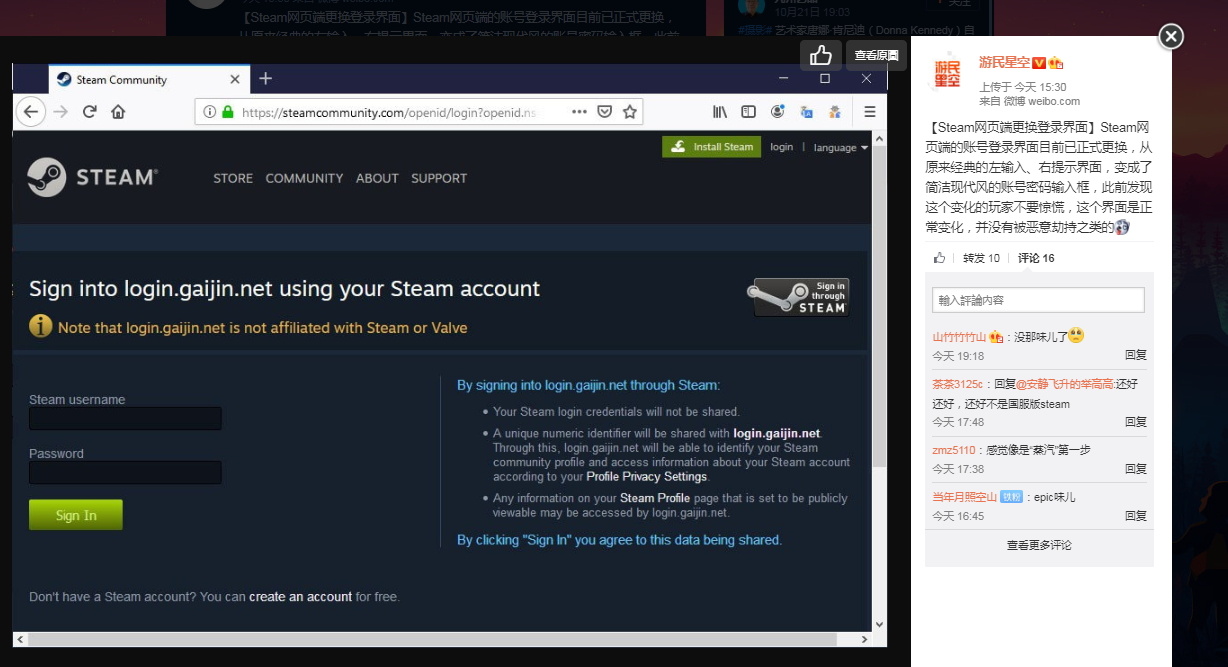Open 游民星空 profile avatar
1228x667 pixels.
[947, 73]
